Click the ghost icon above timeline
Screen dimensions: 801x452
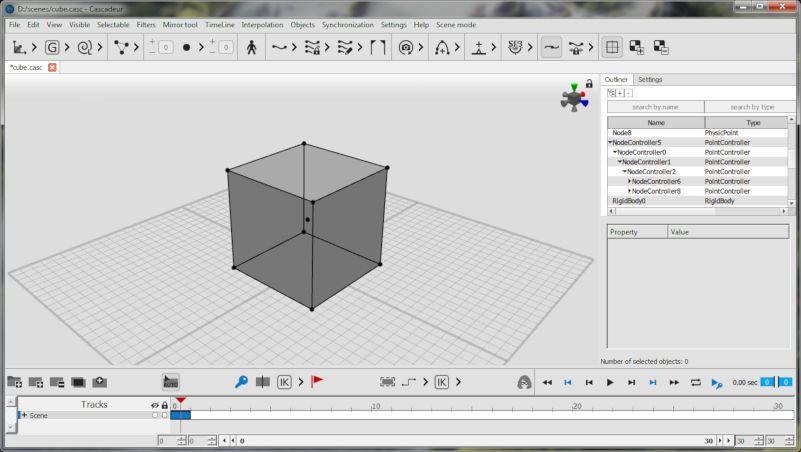click(x=523, y=382)
